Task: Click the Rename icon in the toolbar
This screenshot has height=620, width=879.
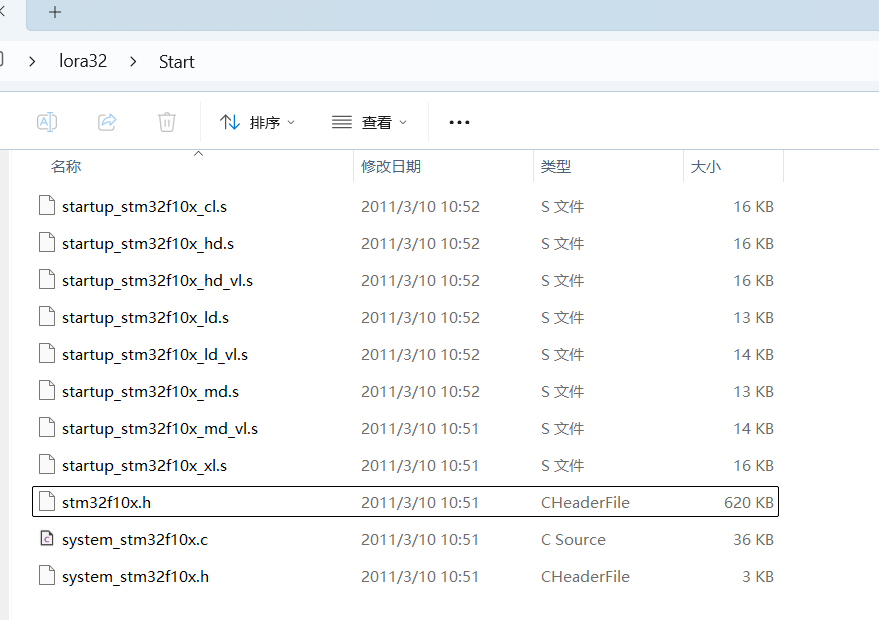Action: click(x=47, y=122)
